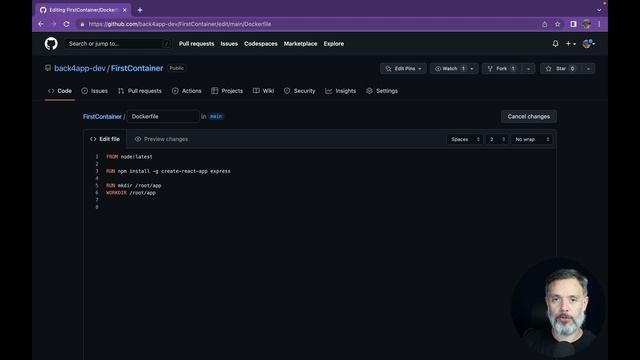This screenshot has height=360, width=640.
Task: Click the browser back arrow
Action: click(x=41, y=24)
